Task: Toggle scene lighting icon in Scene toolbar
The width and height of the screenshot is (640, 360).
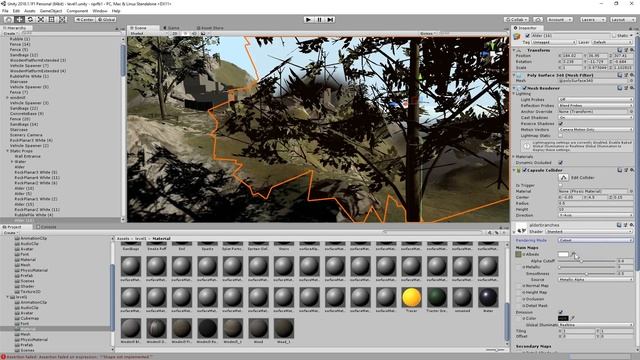Action: tap(185, 33)
